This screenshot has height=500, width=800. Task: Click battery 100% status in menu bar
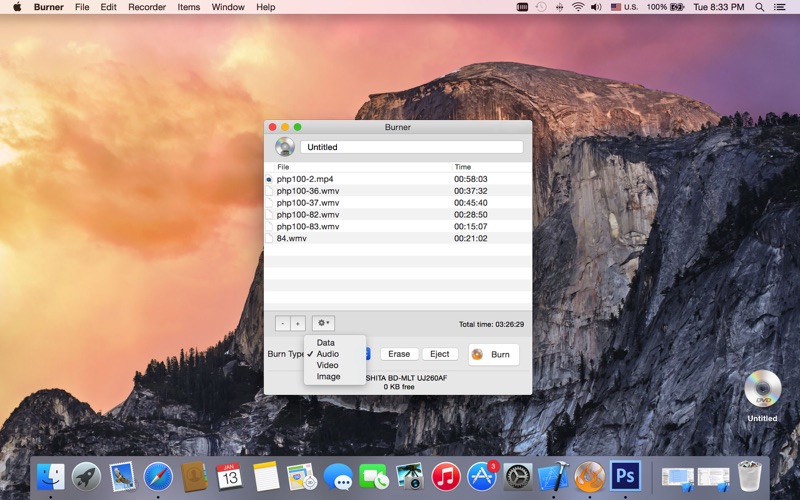(x=665, y=7)
